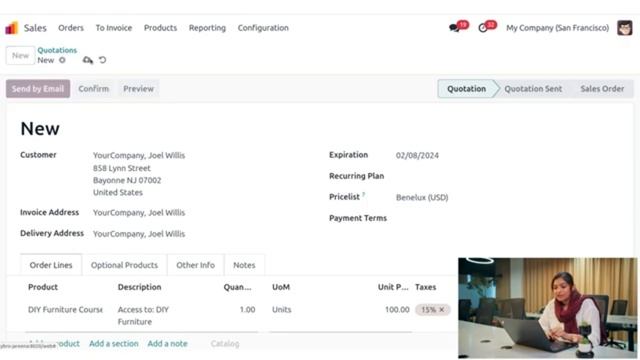Edit the quantity 1.00 cell
The image size is (640, 360).
(247, 310)
